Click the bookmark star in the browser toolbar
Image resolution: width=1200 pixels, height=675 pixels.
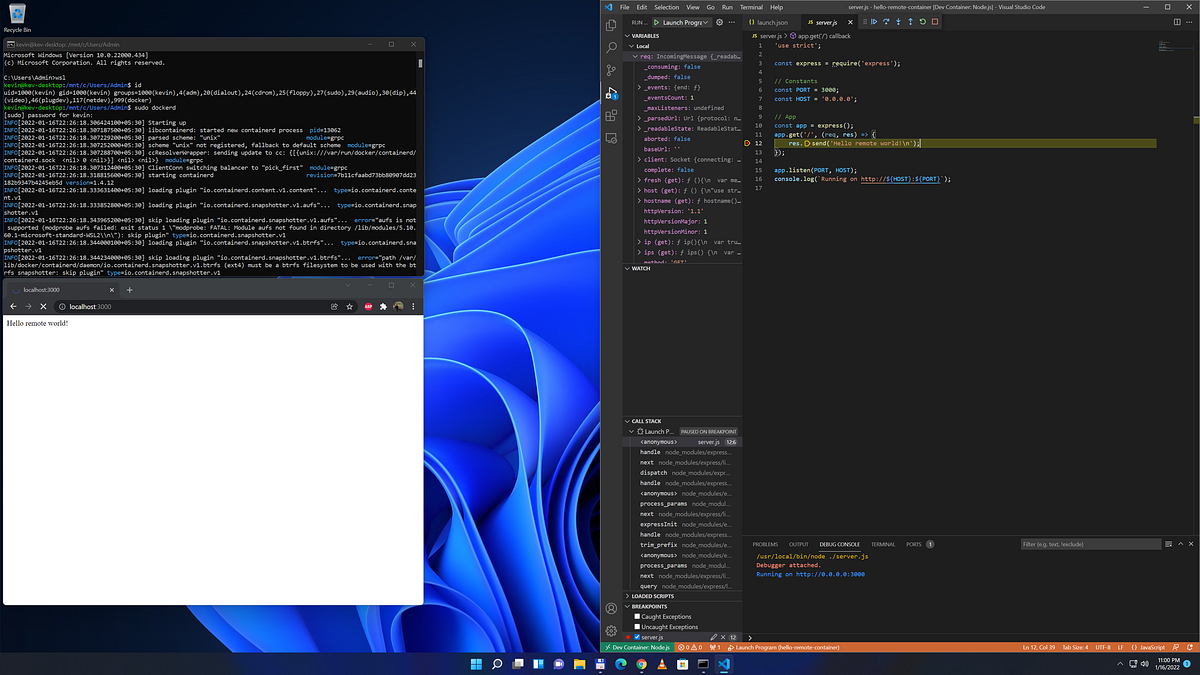[348, 306]
